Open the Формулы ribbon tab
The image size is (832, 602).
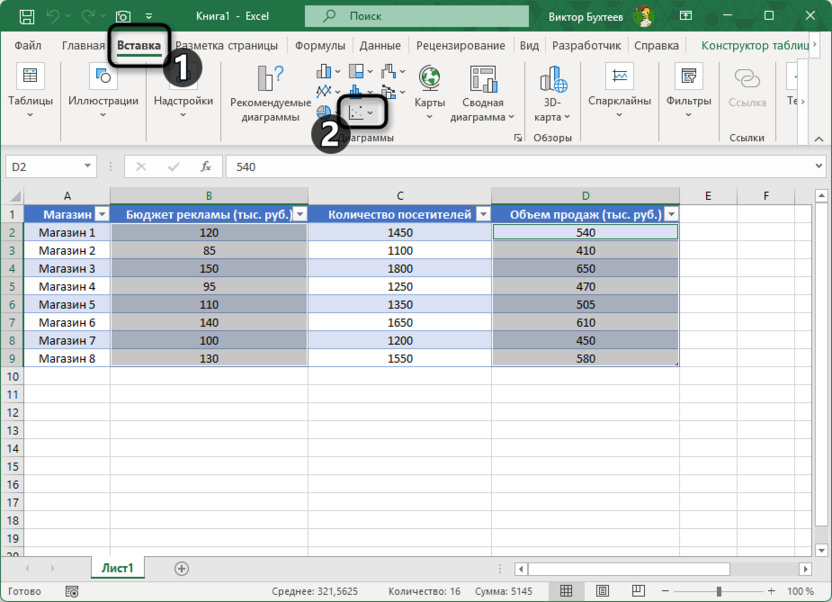320,46
